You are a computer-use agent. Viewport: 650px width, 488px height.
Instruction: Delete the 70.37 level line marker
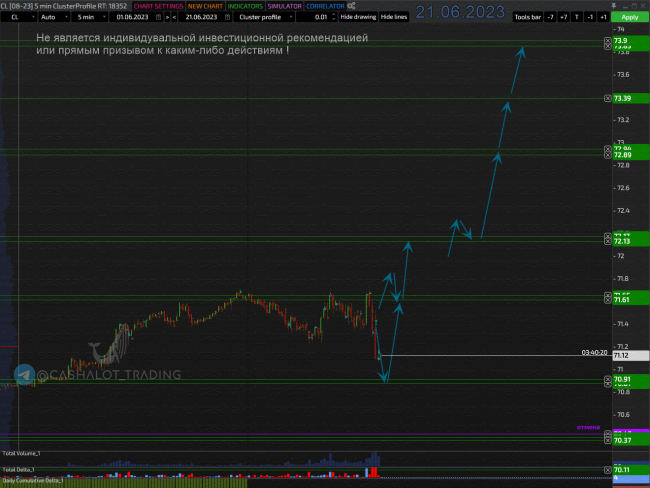click(607, 440)
